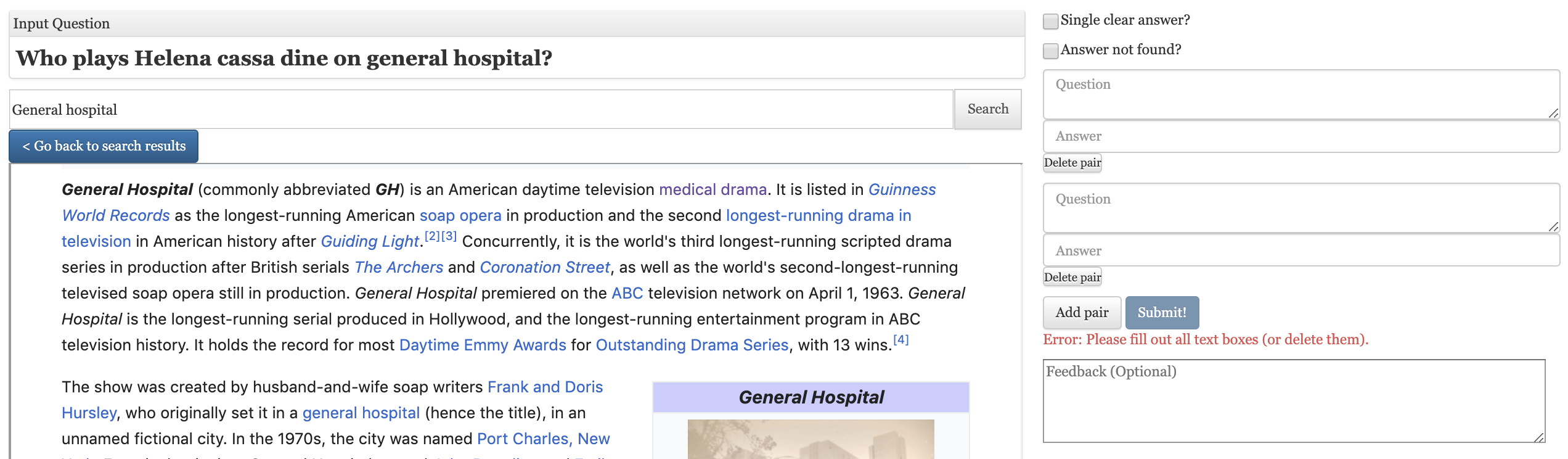The width and height of the screenshot is (1568, 459).
Task: Check the 'Single clear answer?' checkbox
Action: [1050, 21]
